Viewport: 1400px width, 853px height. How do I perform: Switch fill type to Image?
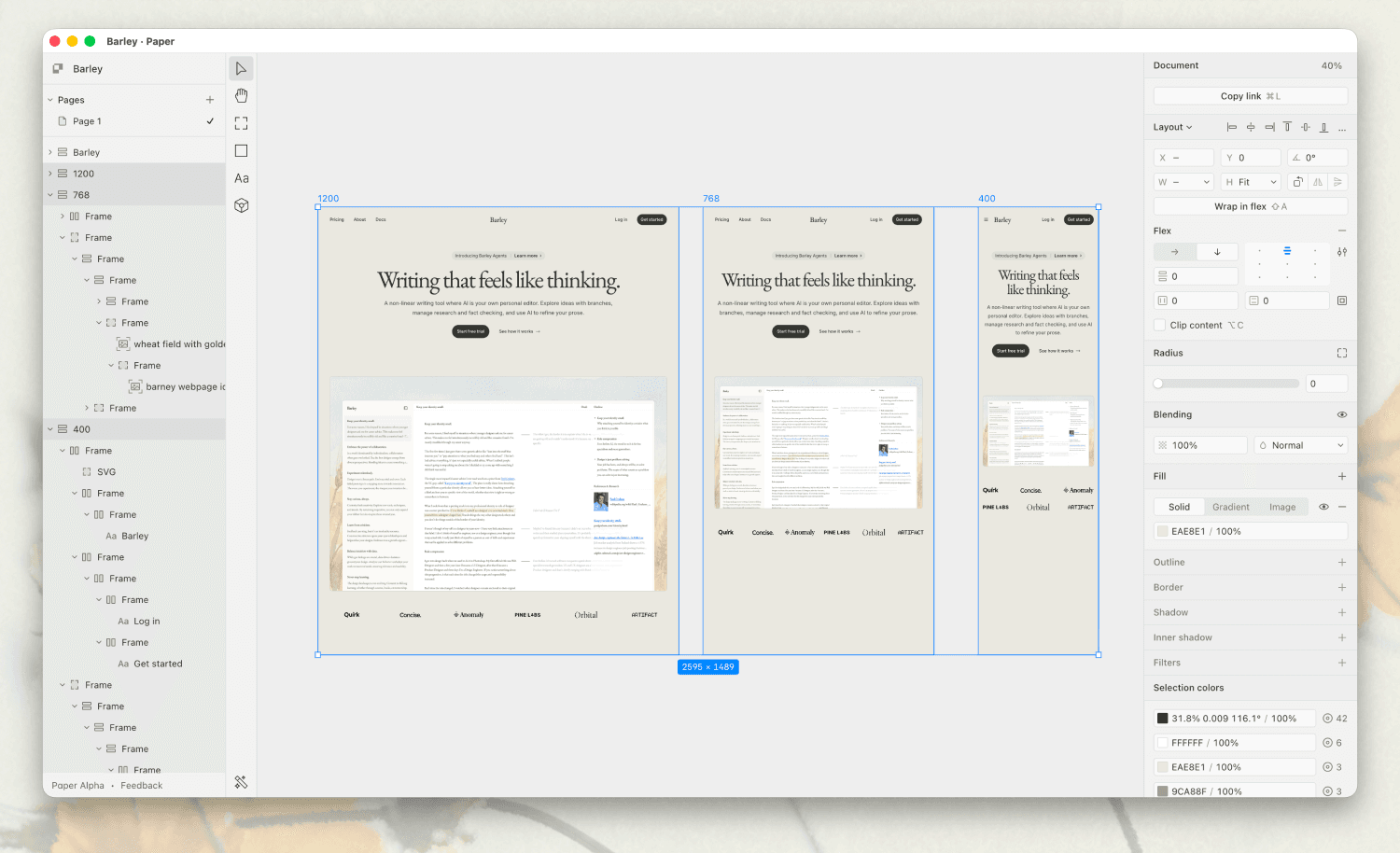[1281, 507]
